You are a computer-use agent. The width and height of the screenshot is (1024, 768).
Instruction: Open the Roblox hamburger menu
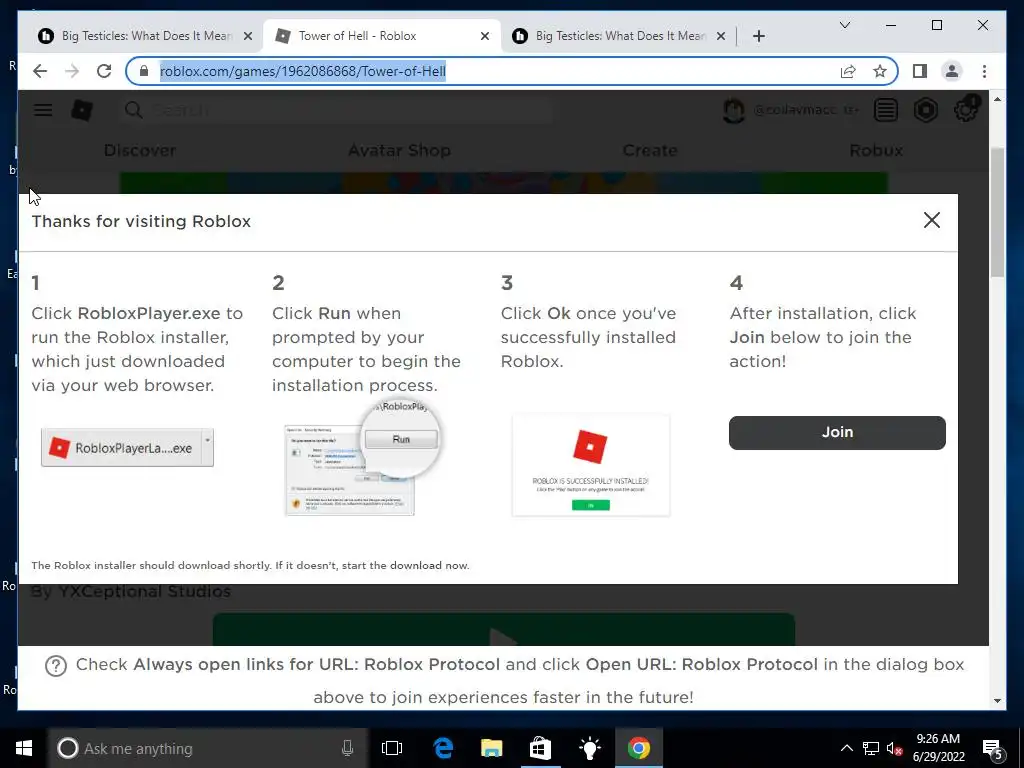43,110
